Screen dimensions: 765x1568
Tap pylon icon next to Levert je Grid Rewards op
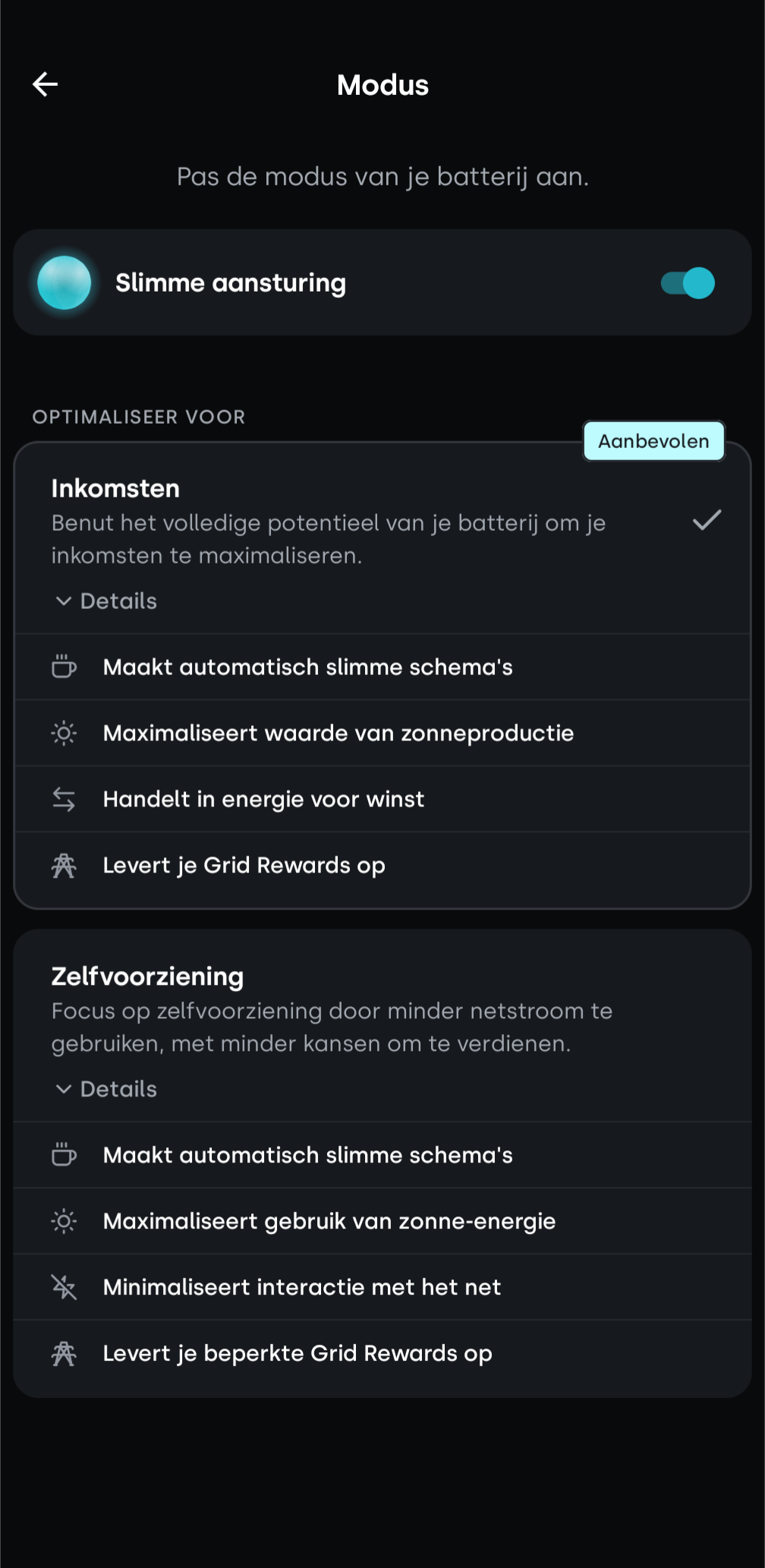click(64, 865)
